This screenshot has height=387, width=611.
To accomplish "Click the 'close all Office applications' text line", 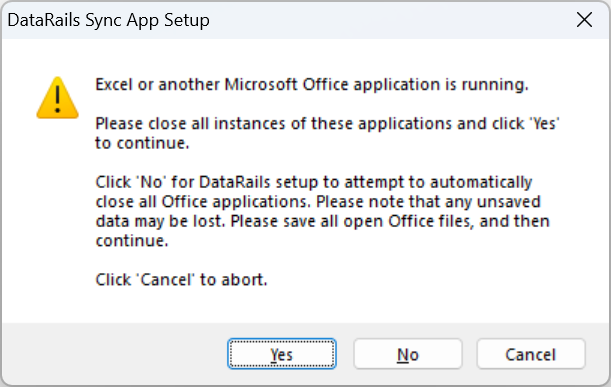I will coord(318,201).
